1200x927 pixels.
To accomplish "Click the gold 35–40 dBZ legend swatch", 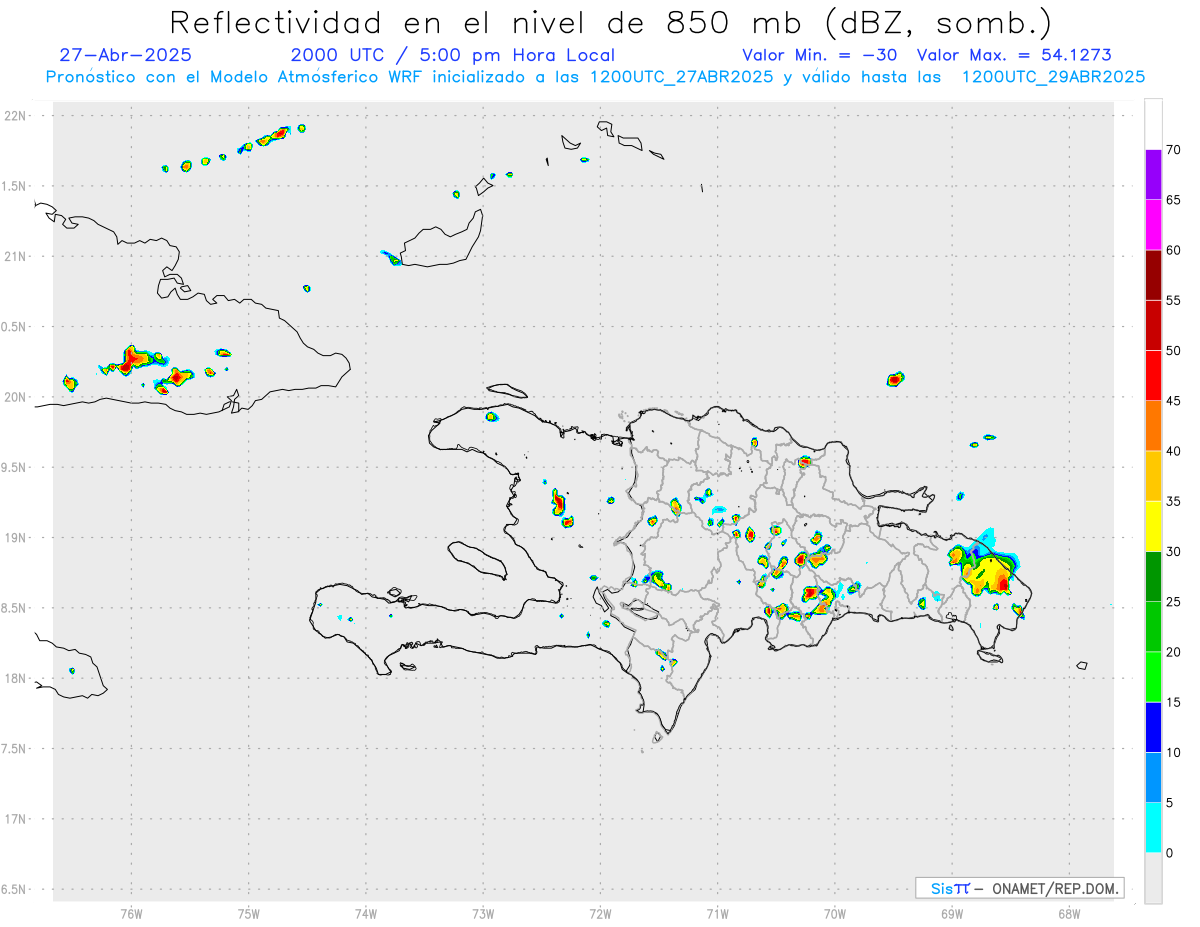I will point(1153,476).
